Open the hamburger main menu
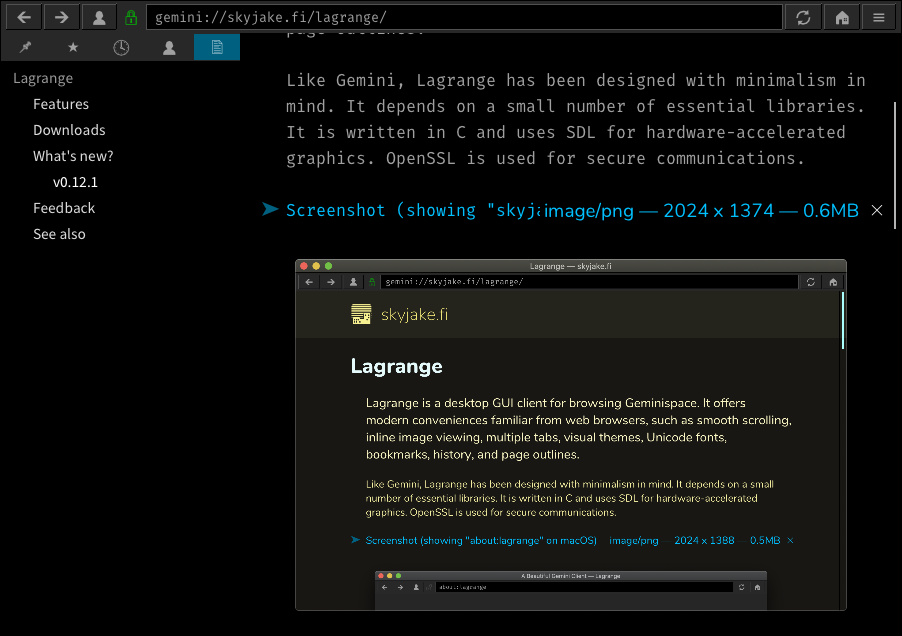The image size is (902, 636). (x=879, y=17)
